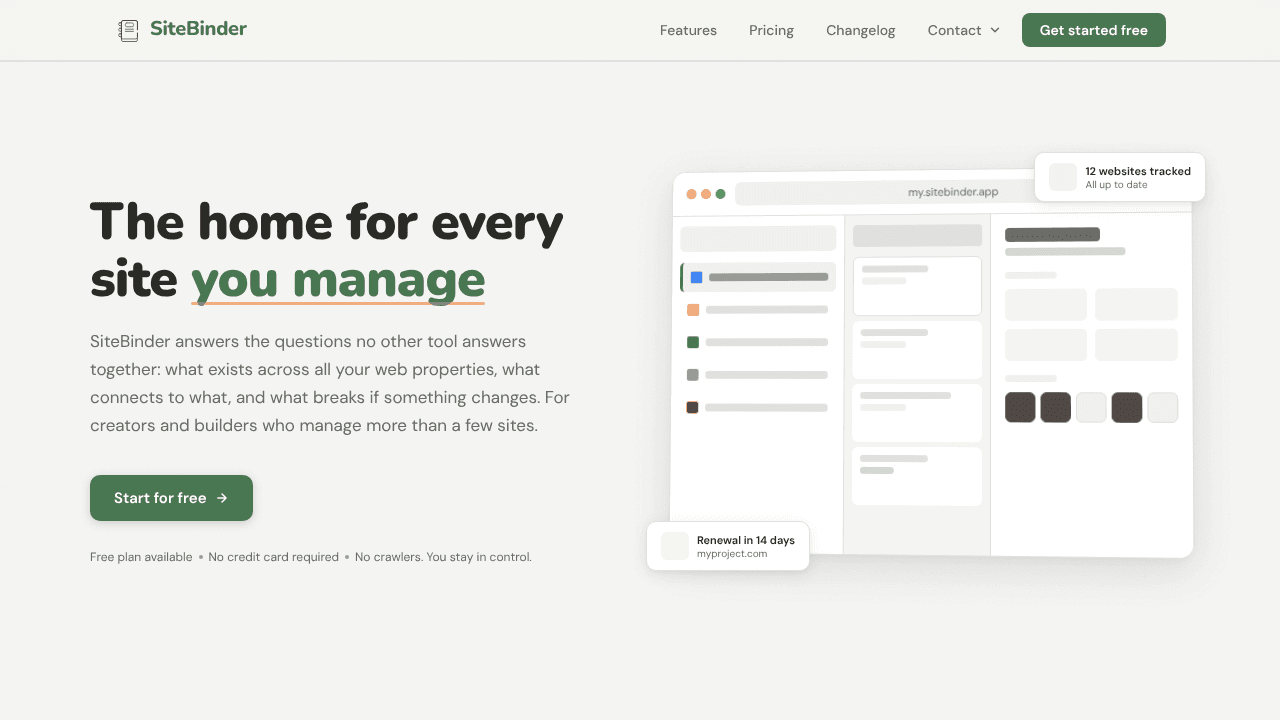Open the Features menu item
Image resolution: width=1280 pixels, height=720 pixels.
click(688, 30)
